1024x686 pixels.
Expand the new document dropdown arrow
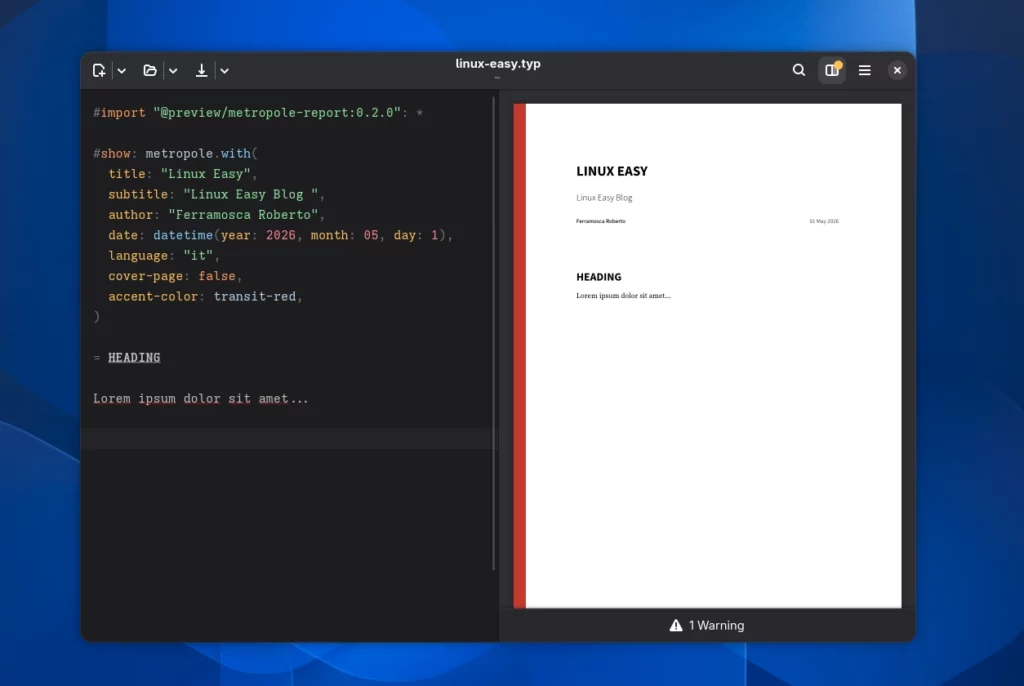tap(121, 71)
